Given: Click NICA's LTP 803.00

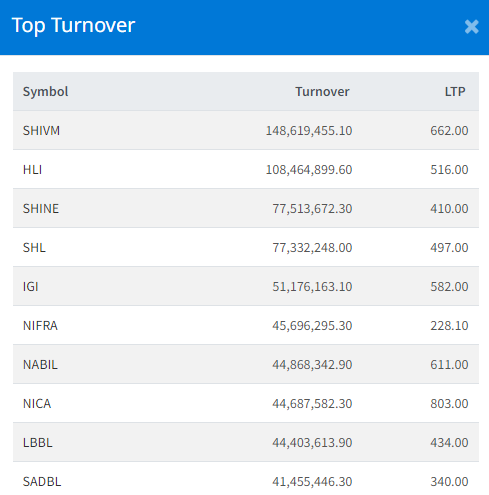Looking at the screenshot, I should coord(449,403).
